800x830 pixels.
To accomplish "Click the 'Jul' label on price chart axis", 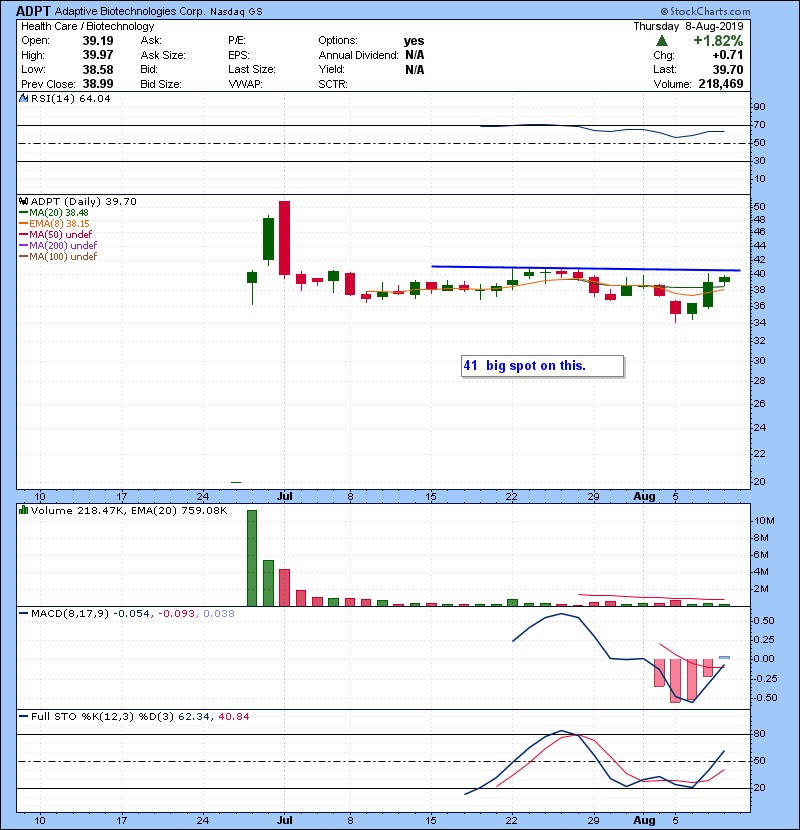I will (285, 496).
